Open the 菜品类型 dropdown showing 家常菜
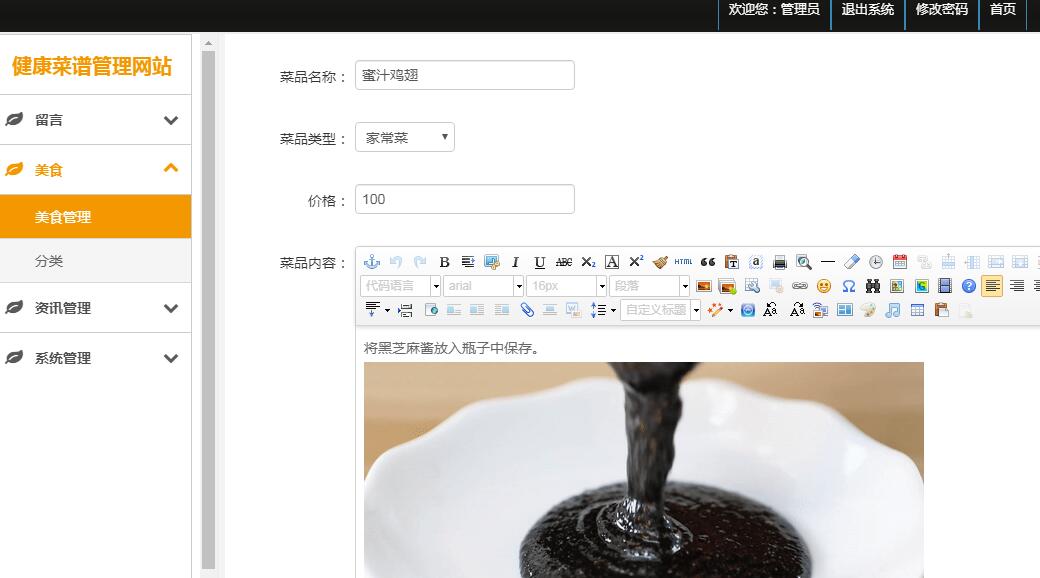Screen dimensions: 1040x578 pos(405,137)
